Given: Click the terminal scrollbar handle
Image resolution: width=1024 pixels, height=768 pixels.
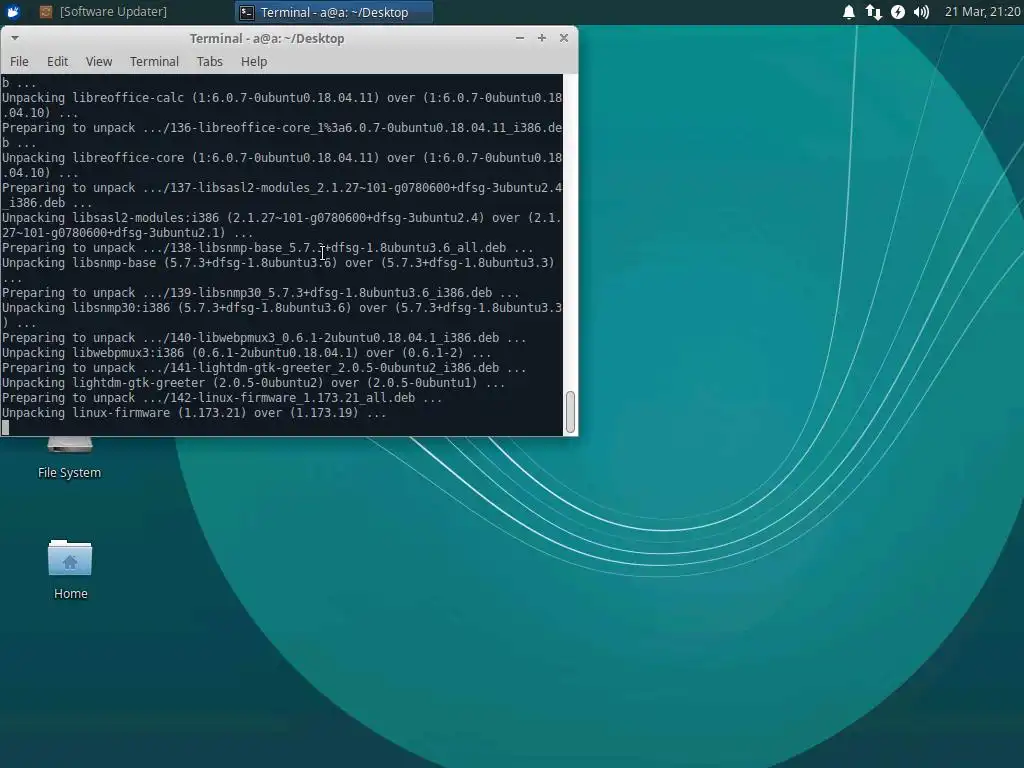Looking at the screenshot, I should tap(570, 412).
